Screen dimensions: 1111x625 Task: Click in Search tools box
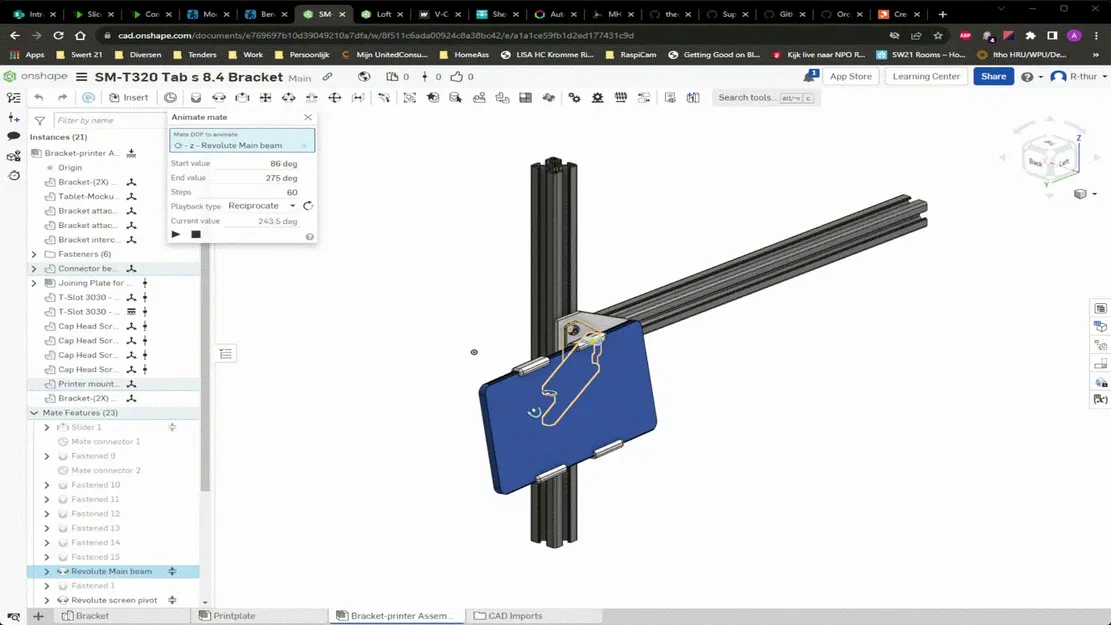[x=765, y=98]
